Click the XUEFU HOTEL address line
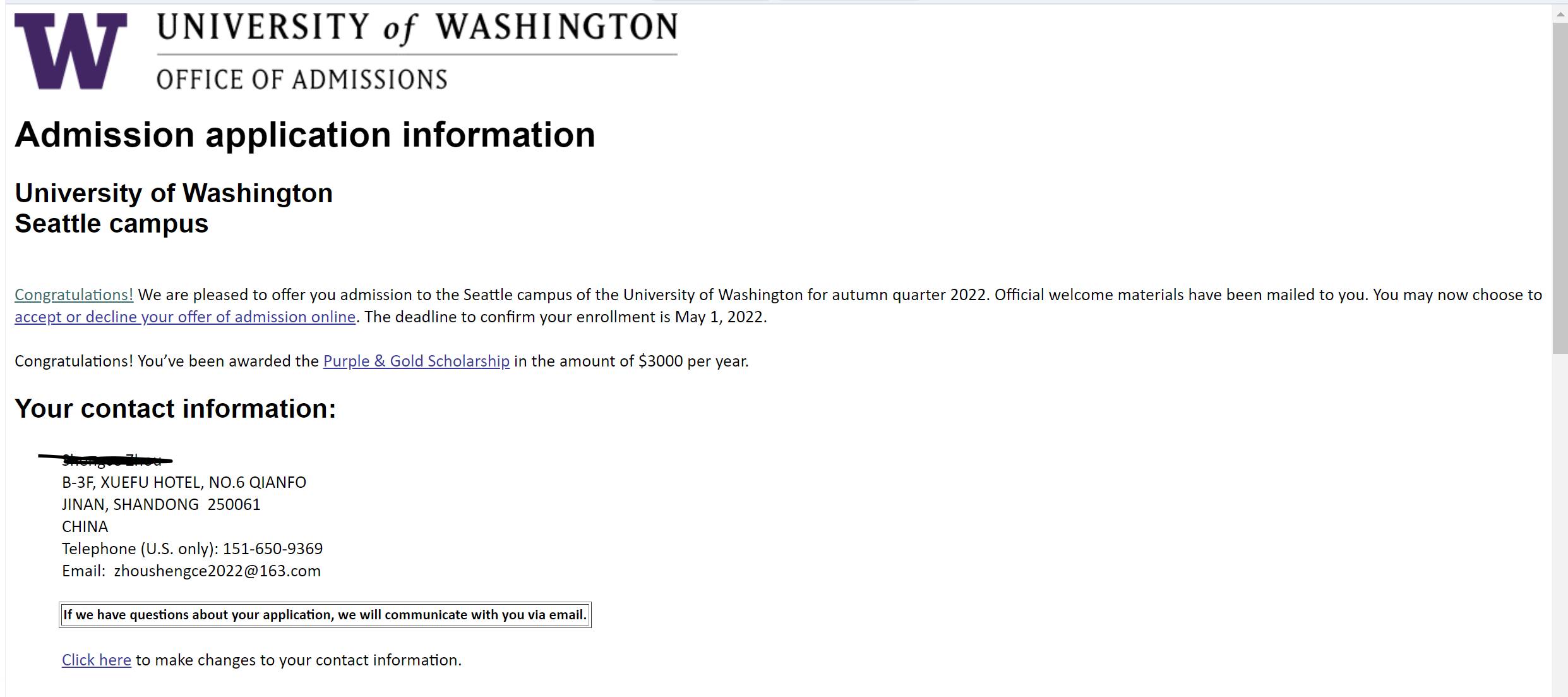Image resolution: width=1568 pixels, height=697 pixels. click(184, 483)
